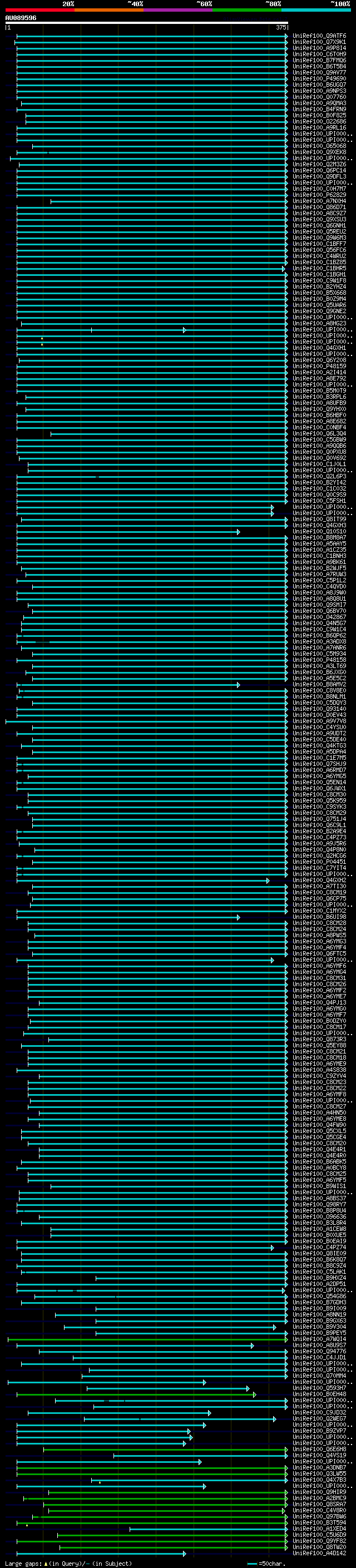
Task: Select the UniRef100_Q9XEK8 label
Action: pyautogui.click(x=319, y=152)
